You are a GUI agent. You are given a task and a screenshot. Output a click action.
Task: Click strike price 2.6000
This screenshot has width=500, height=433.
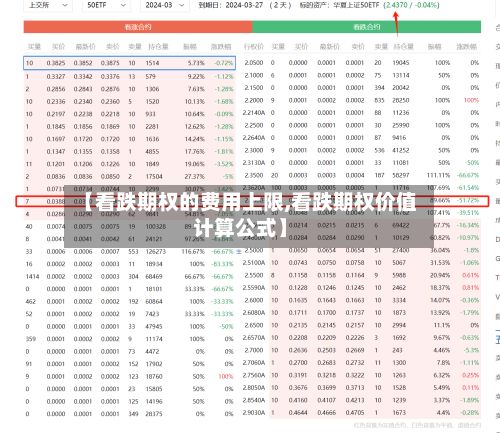point(254,300)
